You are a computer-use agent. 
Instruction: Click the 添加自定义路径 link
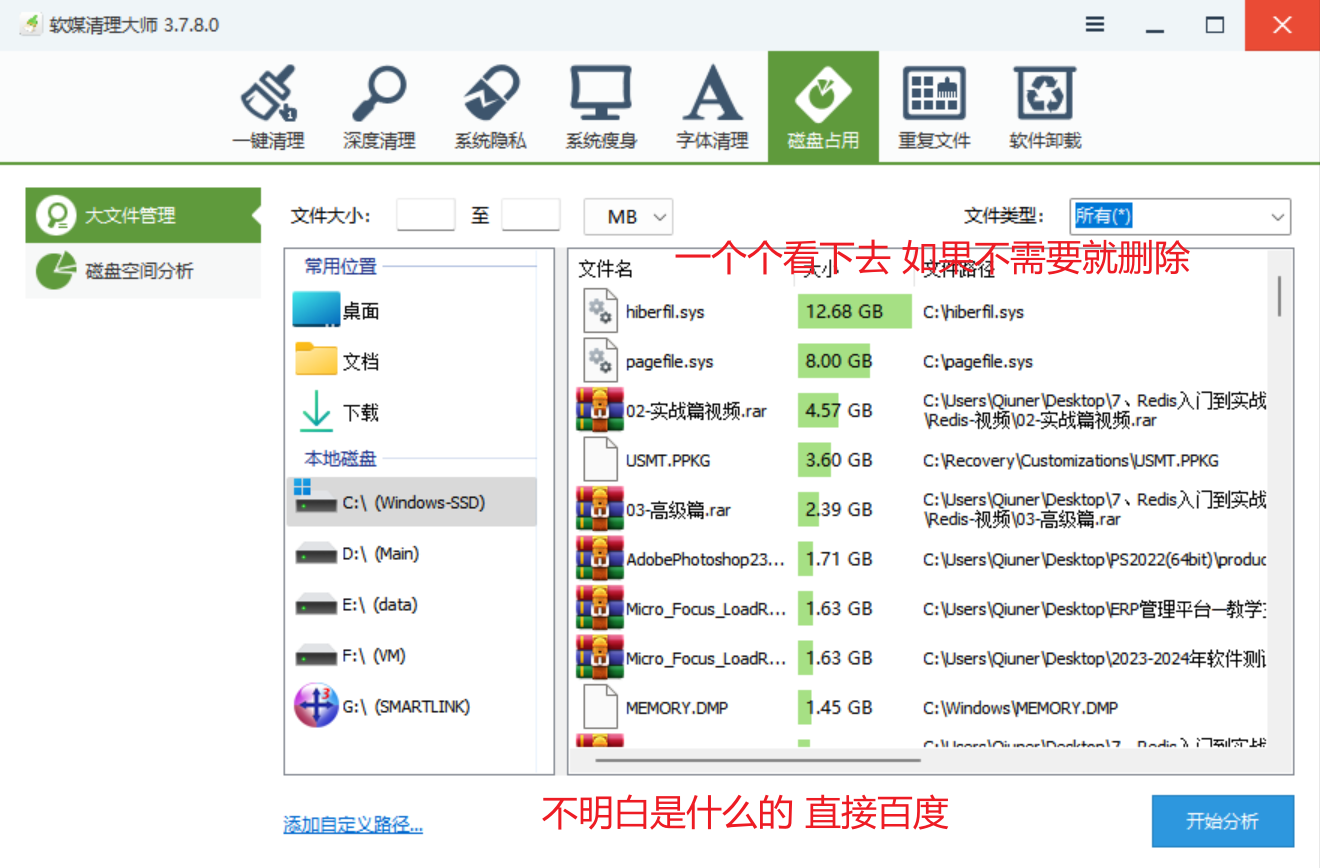pos(353,824)
